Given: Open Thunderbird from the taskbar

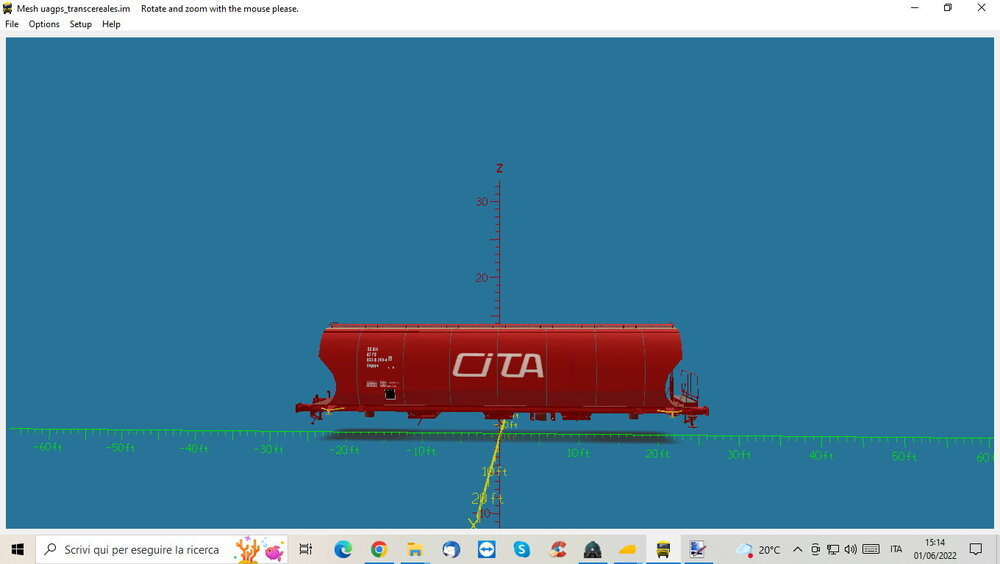Looking at the screenshot, I should pyautogui.click(x=450, y=549).
